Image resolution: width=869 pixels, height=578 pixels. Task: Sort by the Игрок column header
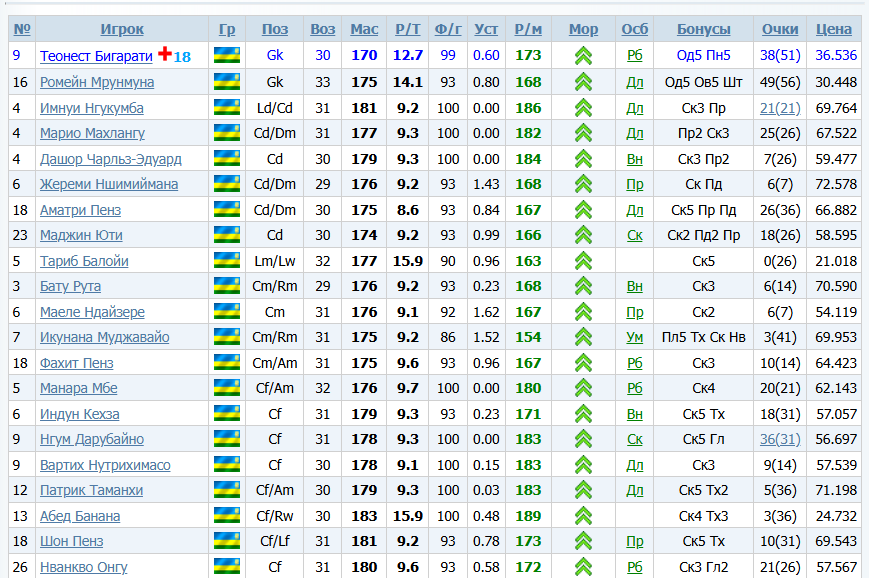(122, 29)
